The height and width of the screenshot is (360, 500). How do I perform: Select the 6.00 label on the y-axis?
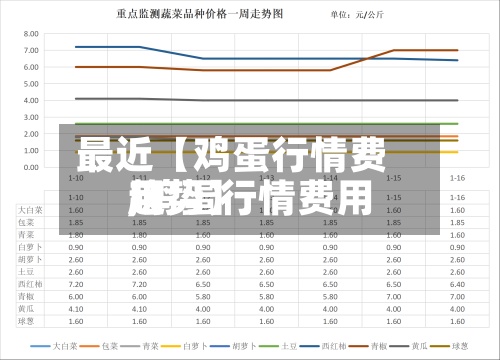tap(31, 67)
